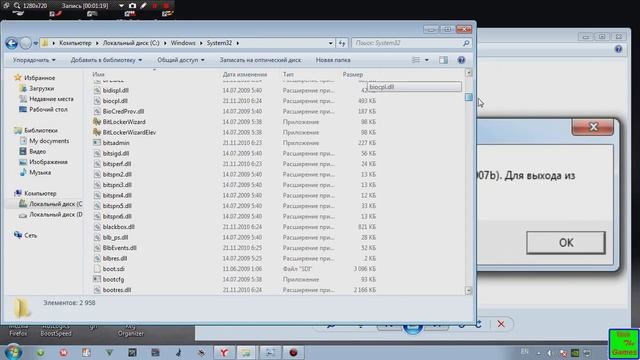Sort by the Имя column header
640x360 pixels.
click(x=98, y=74)
